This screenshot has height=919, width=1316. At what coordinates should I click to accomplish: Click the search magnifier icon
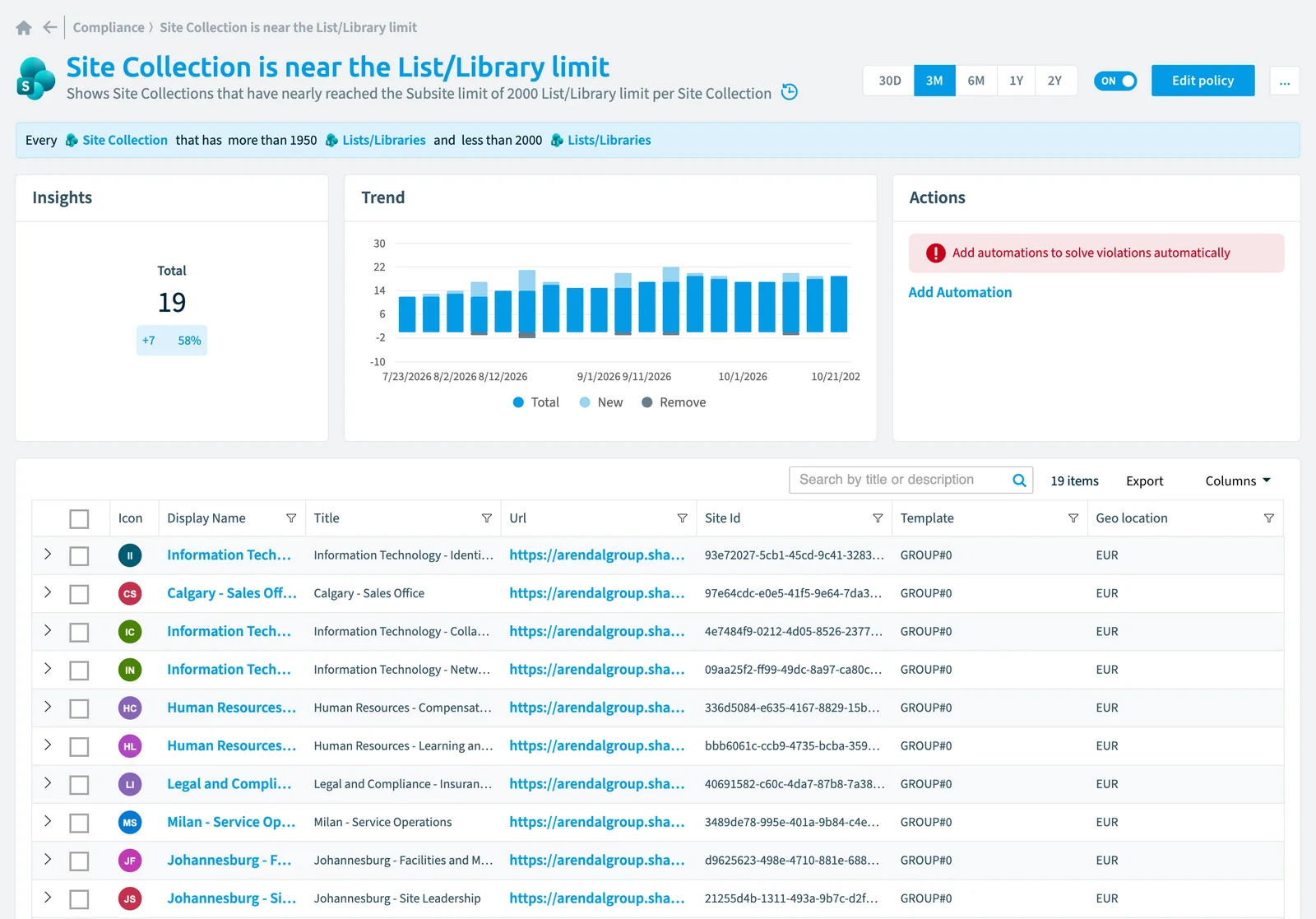point(1019,480)
